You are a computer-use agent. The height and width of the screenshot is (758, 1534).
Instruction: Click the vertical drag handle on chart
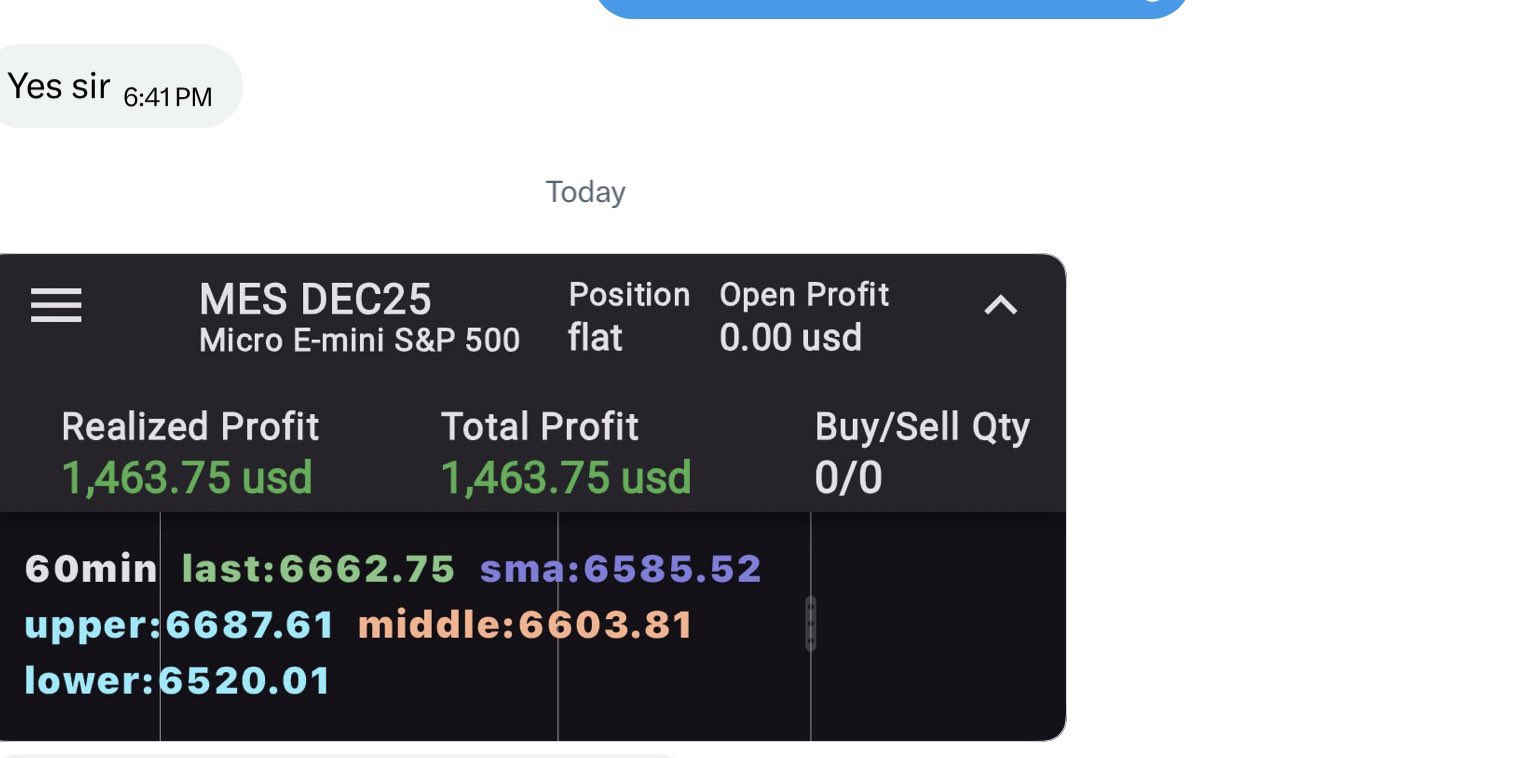[810, 624]
